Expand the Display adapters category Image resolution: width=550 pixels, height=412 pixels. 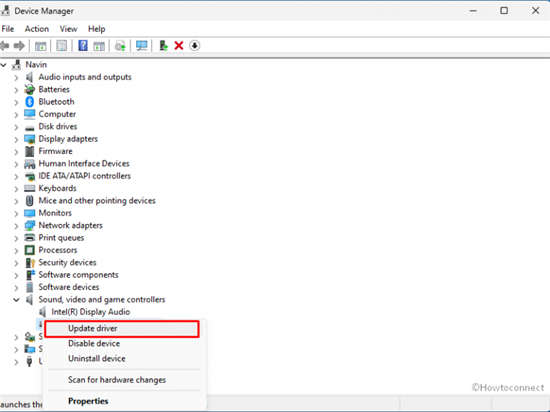pyautogui.click(x=16, y=139)
